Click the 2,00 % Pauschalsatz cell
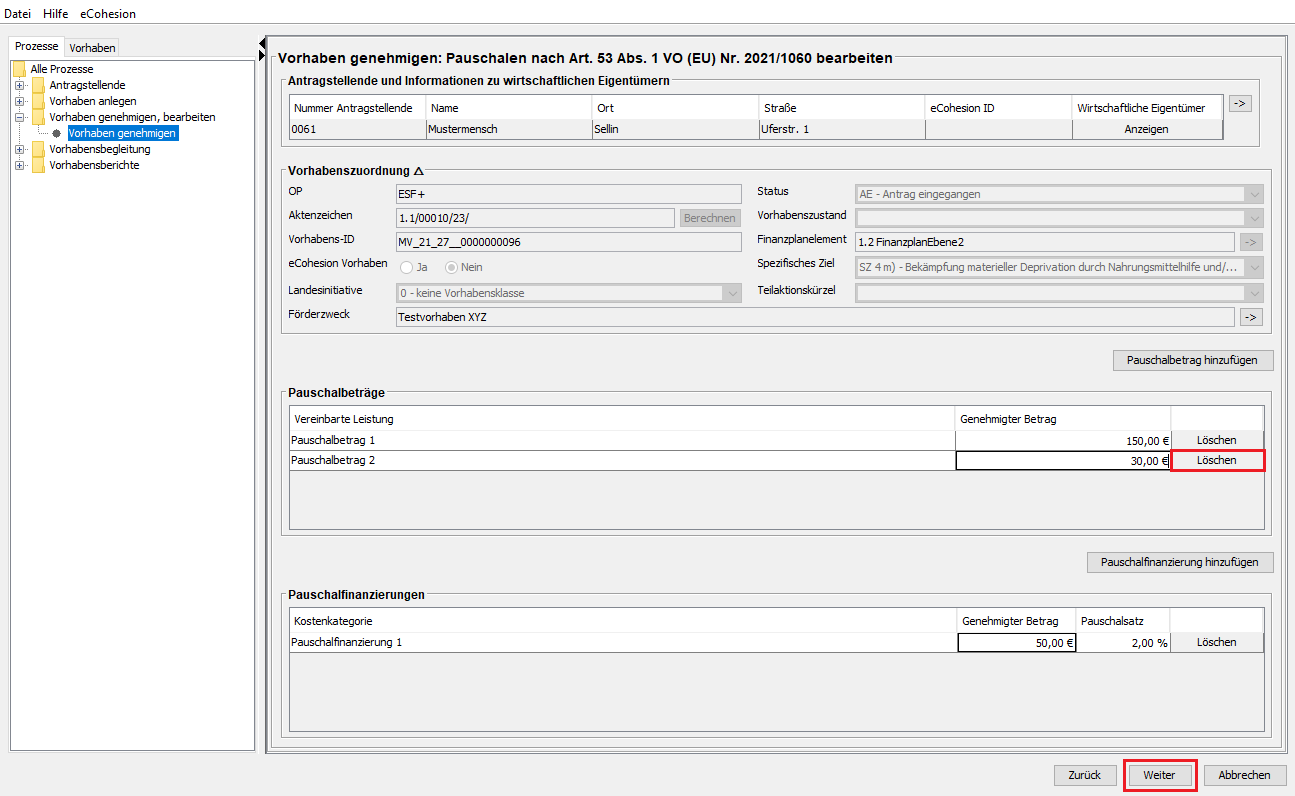The image size is (1295, 796). (1123, 642)
